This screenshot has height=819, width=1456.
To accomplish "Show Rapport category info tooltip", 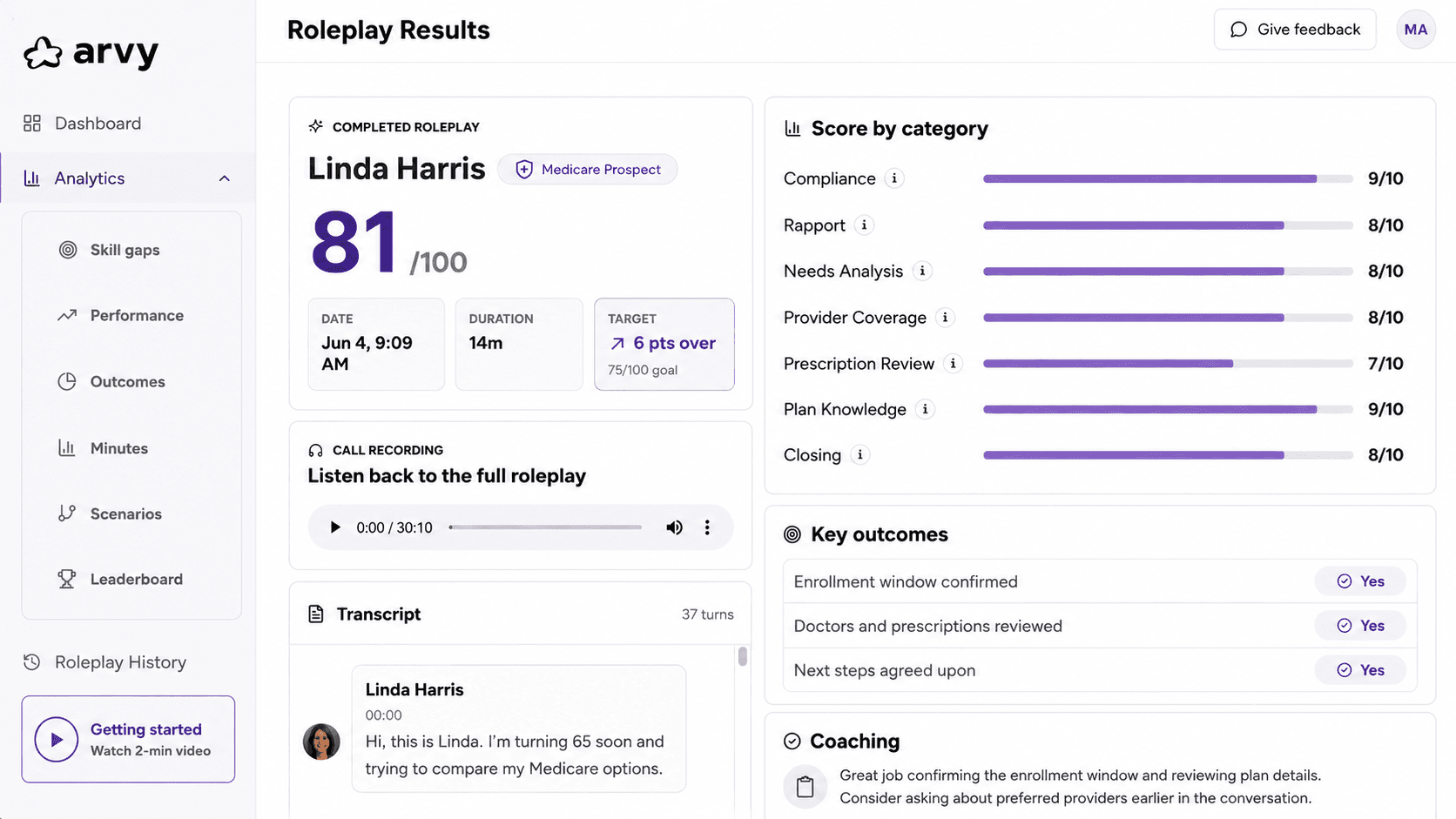I will click(x=864, y=225).
